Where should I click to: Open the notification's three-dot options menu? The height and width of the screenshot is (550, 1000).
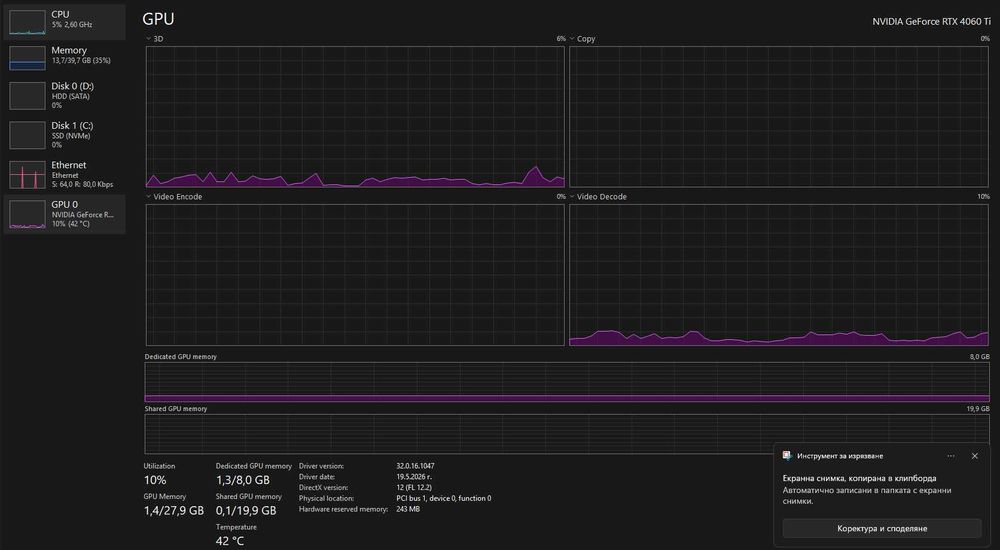951,456
